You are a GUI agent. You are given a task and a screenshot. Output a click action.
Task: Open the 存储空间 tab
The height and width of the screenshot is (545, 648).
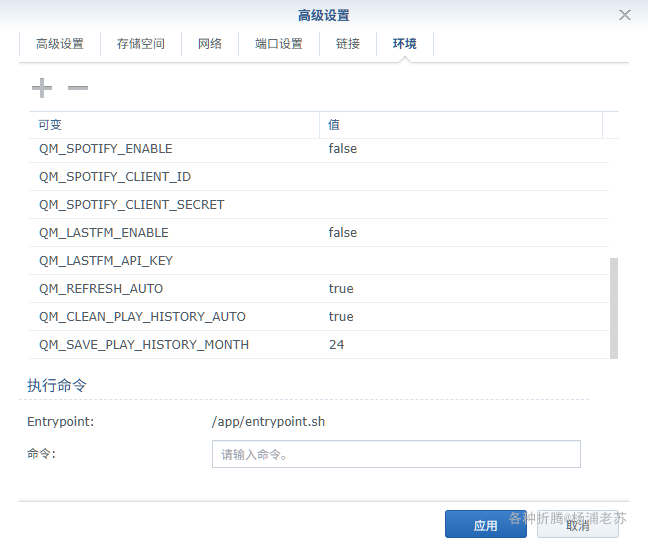tap(141, 44)
